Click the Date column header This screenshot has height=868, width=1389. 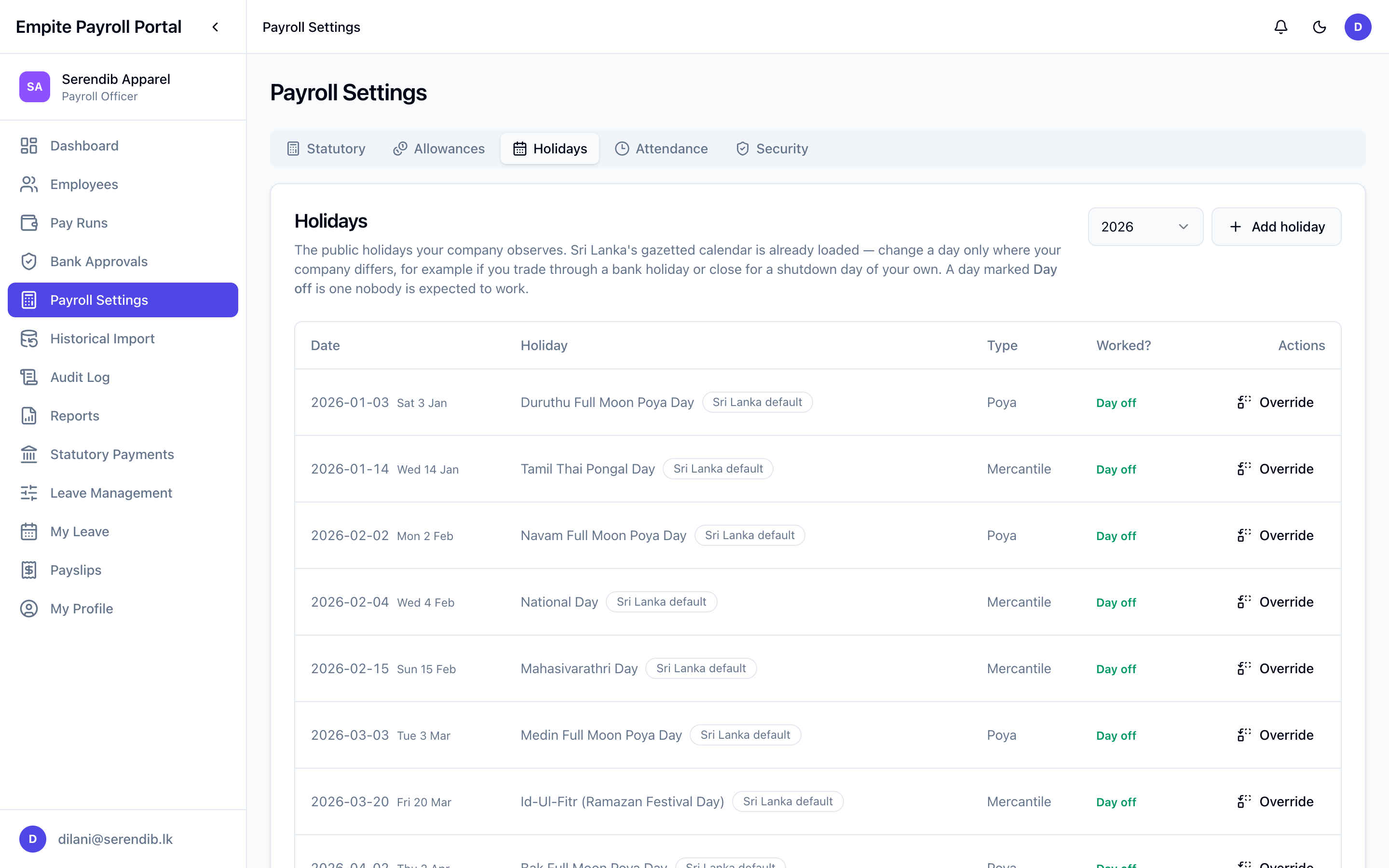pos(325,346)
